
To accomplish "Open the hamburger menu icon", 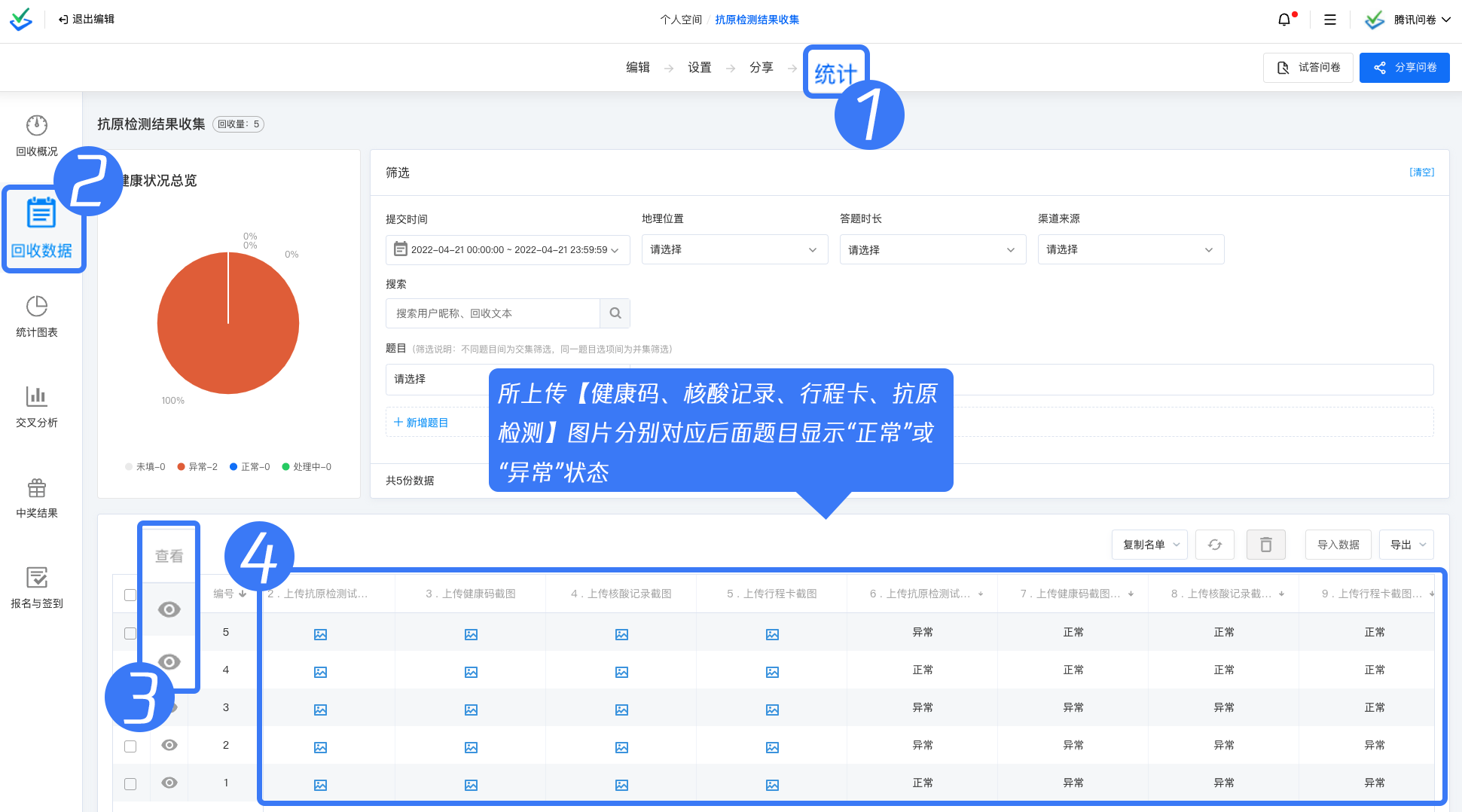I will [1330, 20].
